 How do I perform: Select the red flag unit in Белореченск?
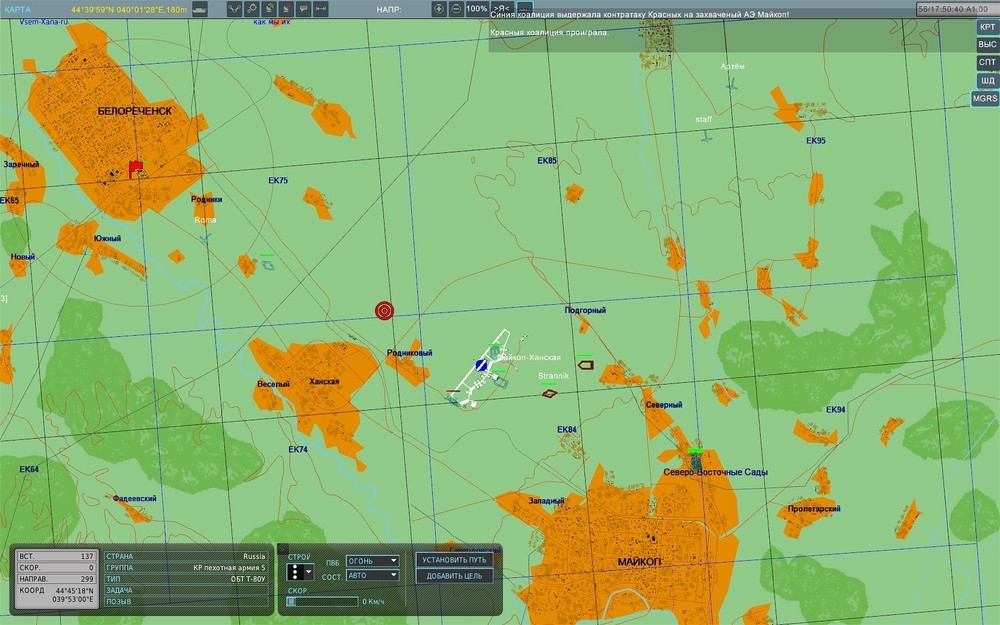click(136, 169)
